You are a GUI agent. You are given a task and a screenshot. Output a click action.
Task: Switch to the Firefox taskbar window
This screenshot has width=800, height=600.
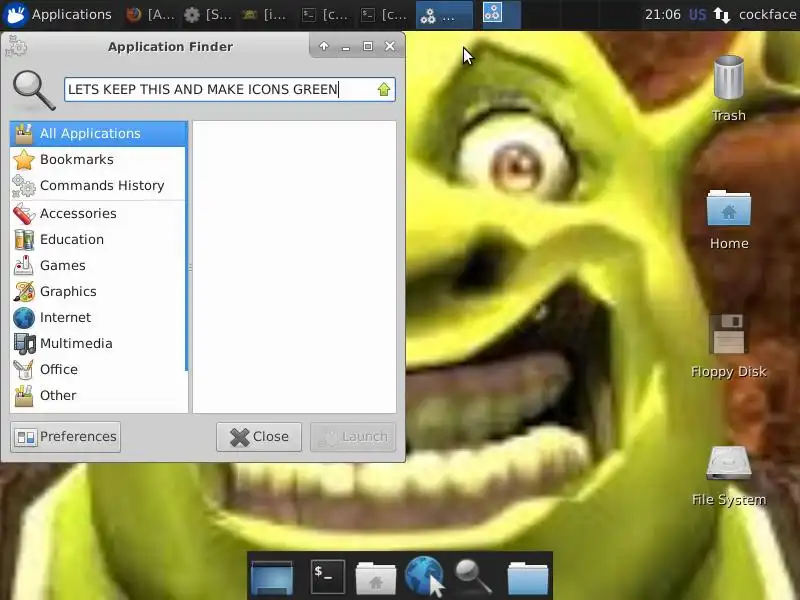(150, 14)
